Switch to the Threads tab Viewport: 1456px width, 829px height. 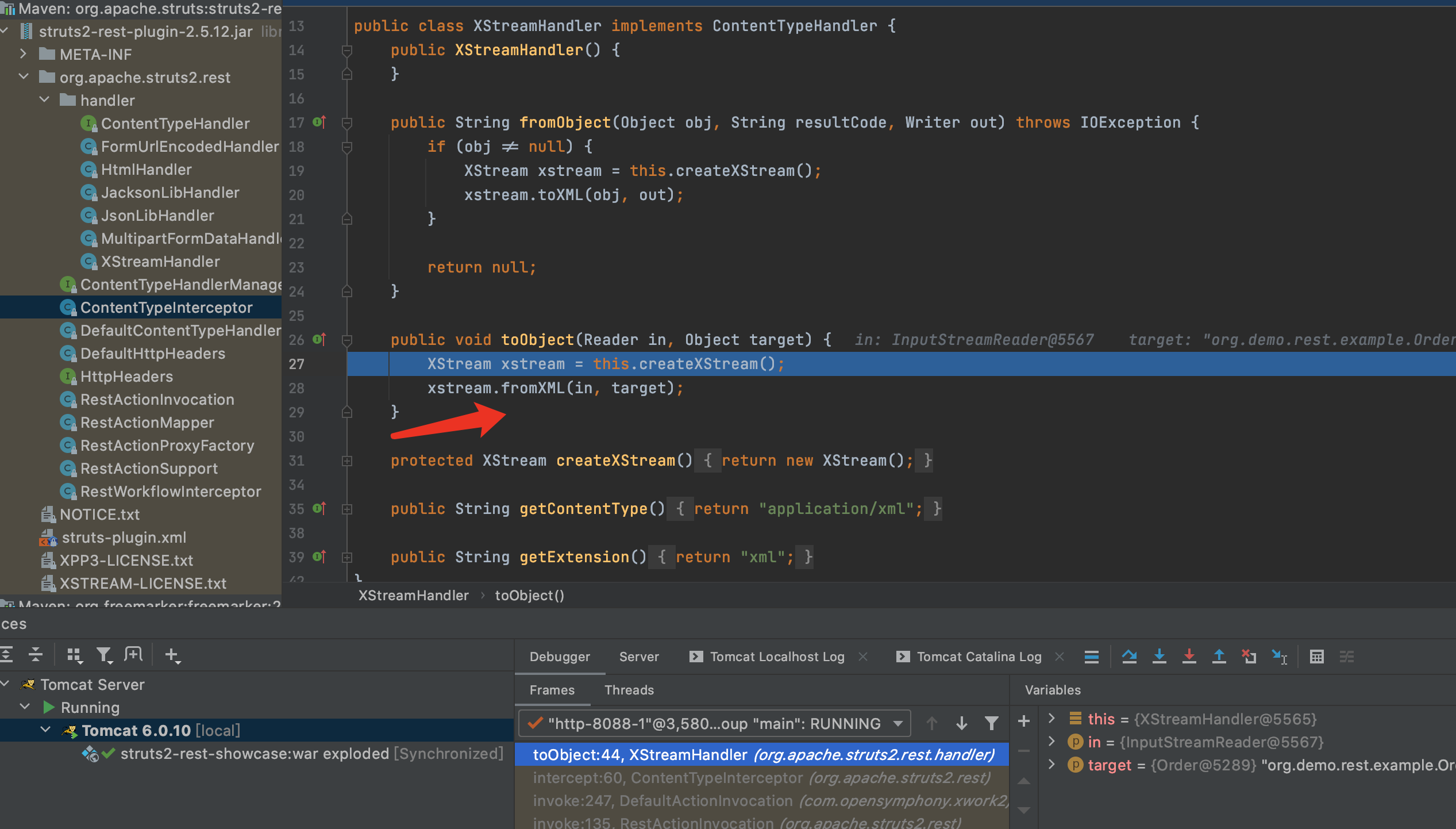coord(629,690)
